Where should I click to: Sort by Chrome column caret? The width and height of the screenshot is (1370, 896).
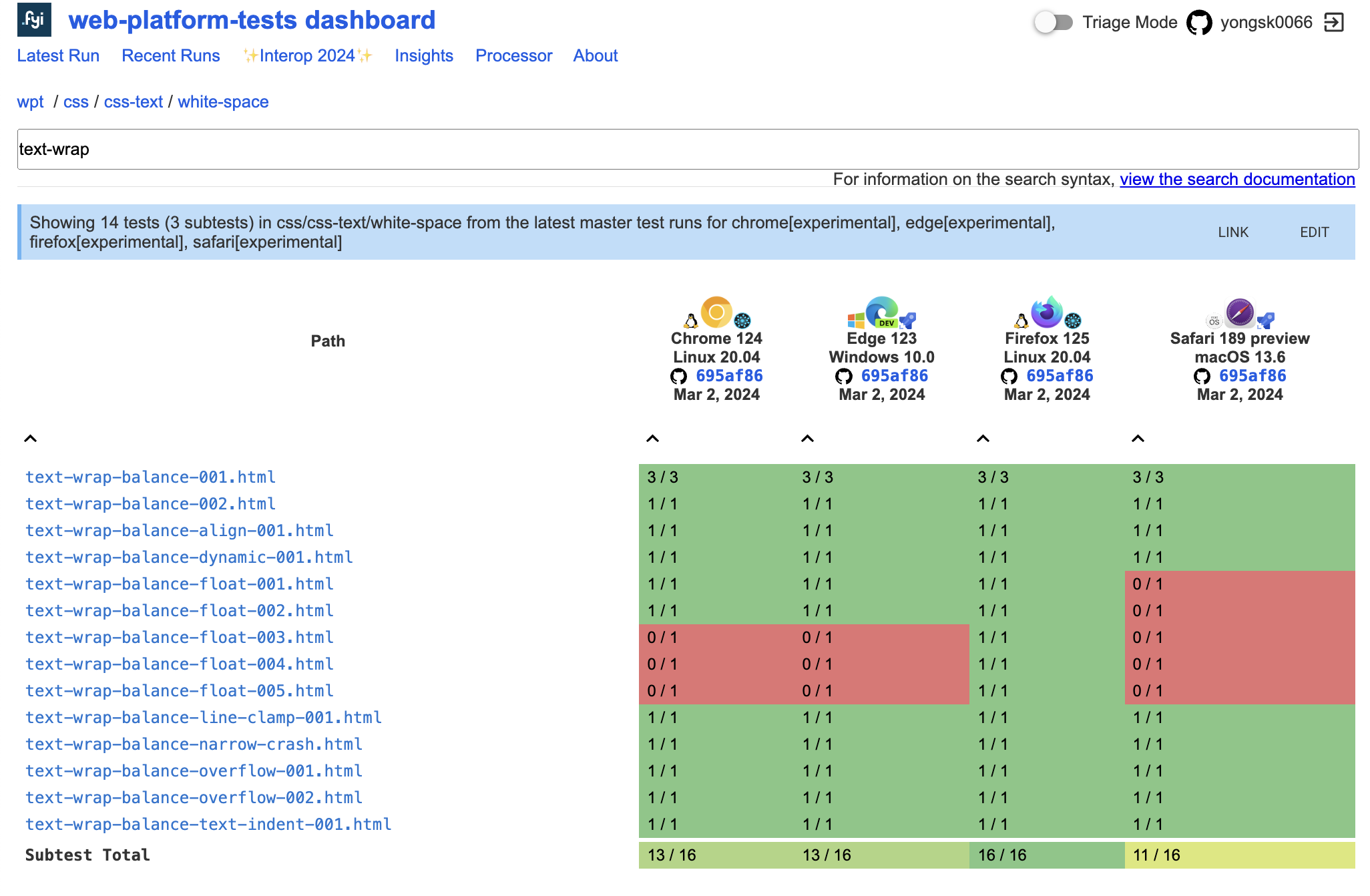652,439
